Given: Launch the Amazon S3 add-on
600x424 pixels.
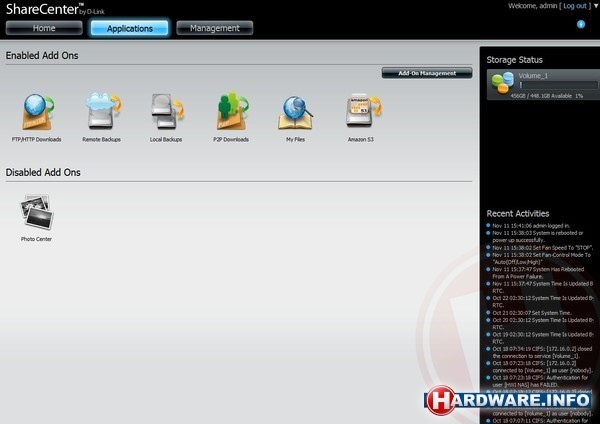Looking at the screenshot, I should 360,112.
